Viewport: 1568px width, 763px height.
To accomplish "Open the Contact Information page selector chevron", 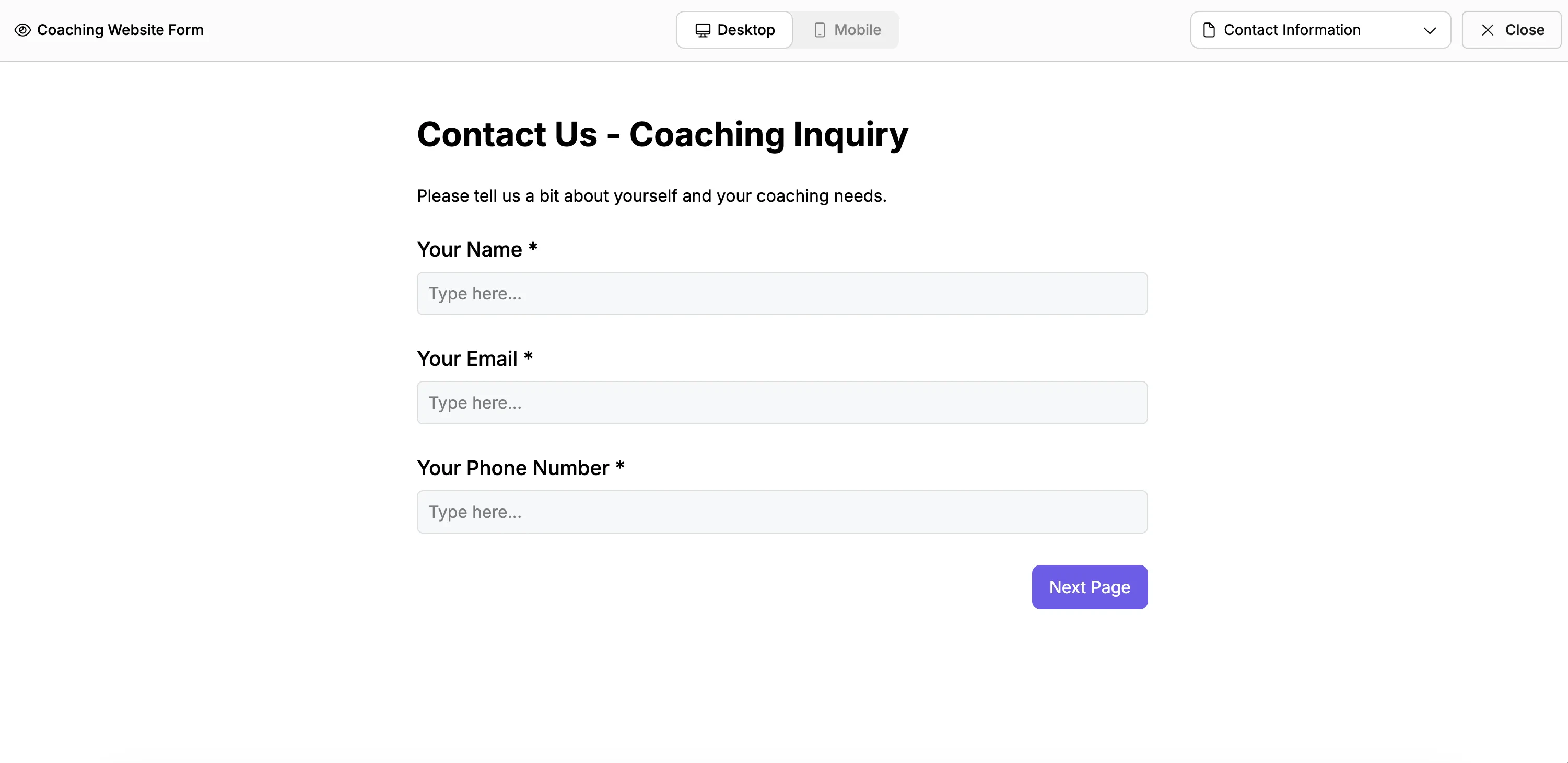I will point(1430,30).
